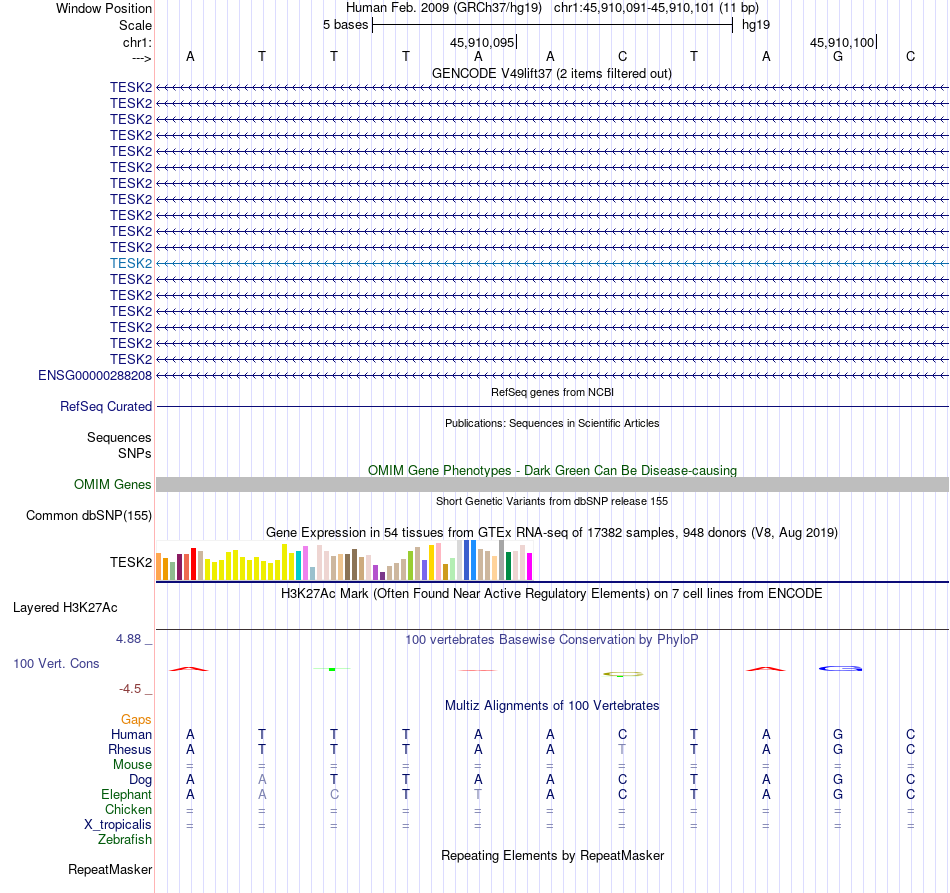Click the -4.5 PhyloP minimum value
950x893 pixels.
[130, 689]
